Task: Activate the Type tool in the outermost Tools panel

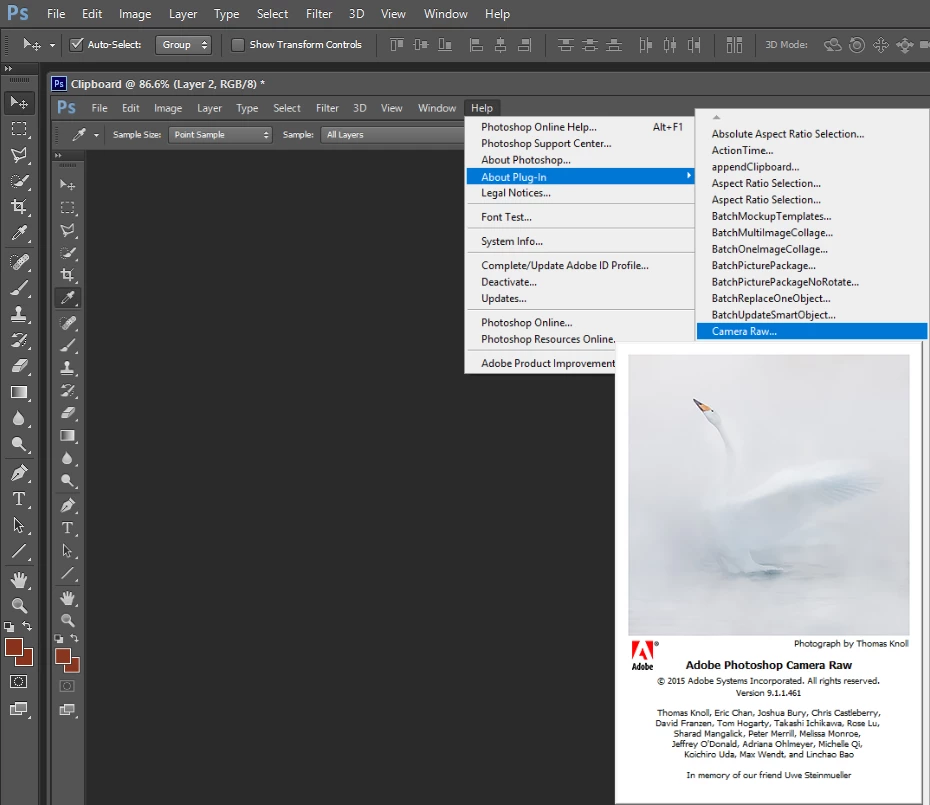Action: 19,499
